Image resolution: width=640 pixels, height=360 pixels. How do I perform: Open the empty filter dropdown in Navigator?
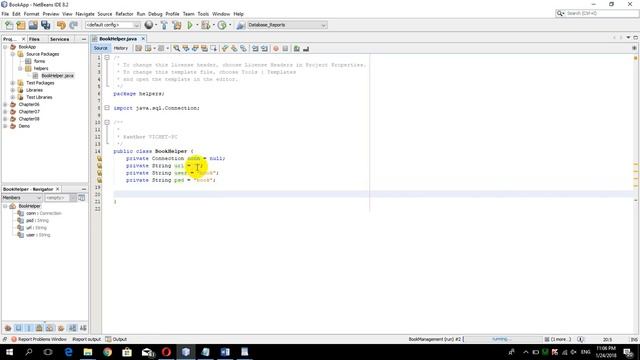pos(60,198)
